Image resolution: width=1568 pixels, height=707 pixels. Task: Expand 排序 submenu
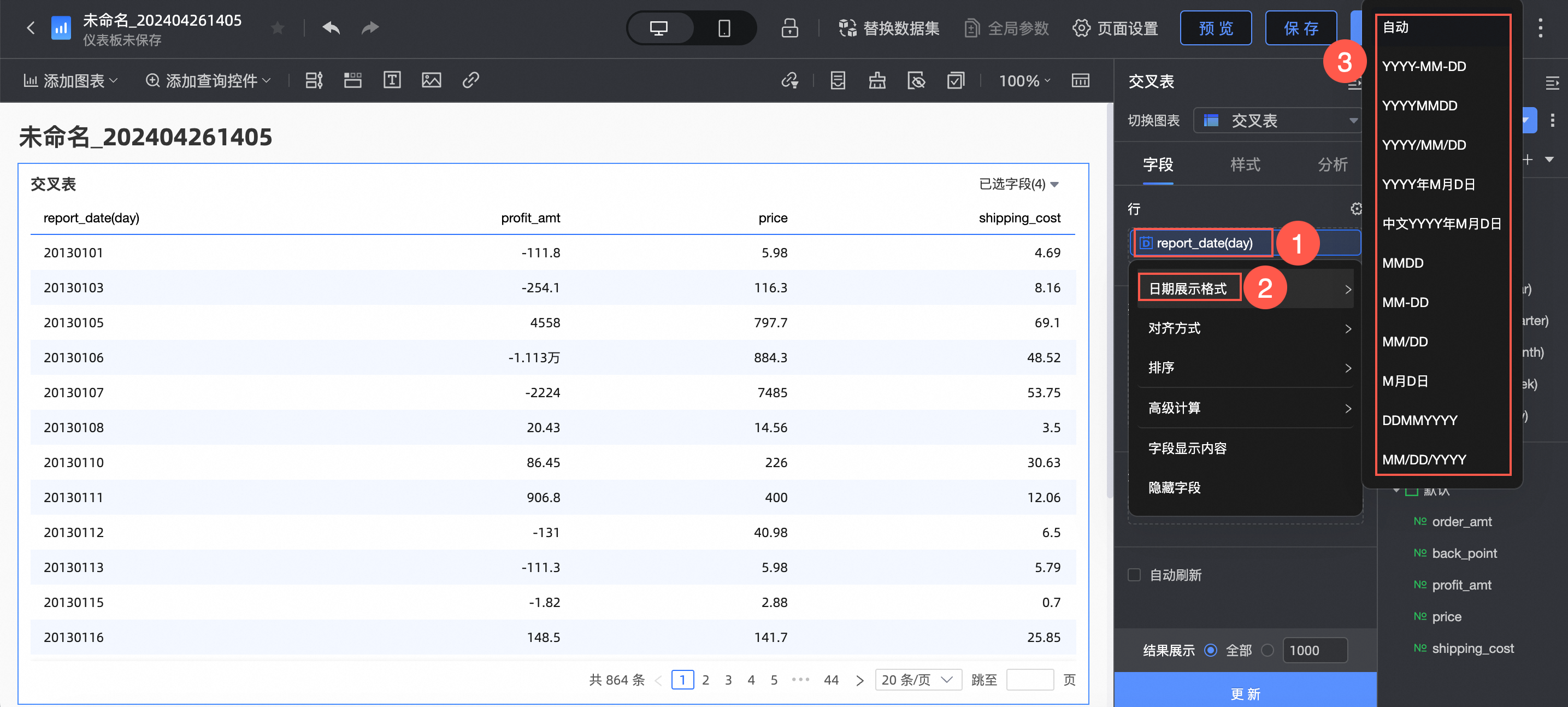[1245, 368]
